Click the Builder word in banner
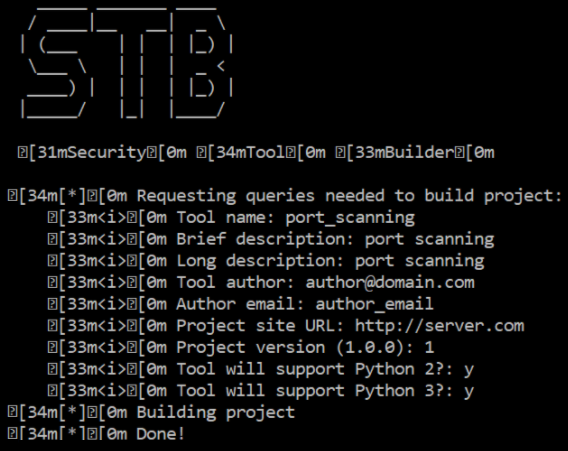Image resolution: width=568 pixels, height=451 pixels. 419,153
